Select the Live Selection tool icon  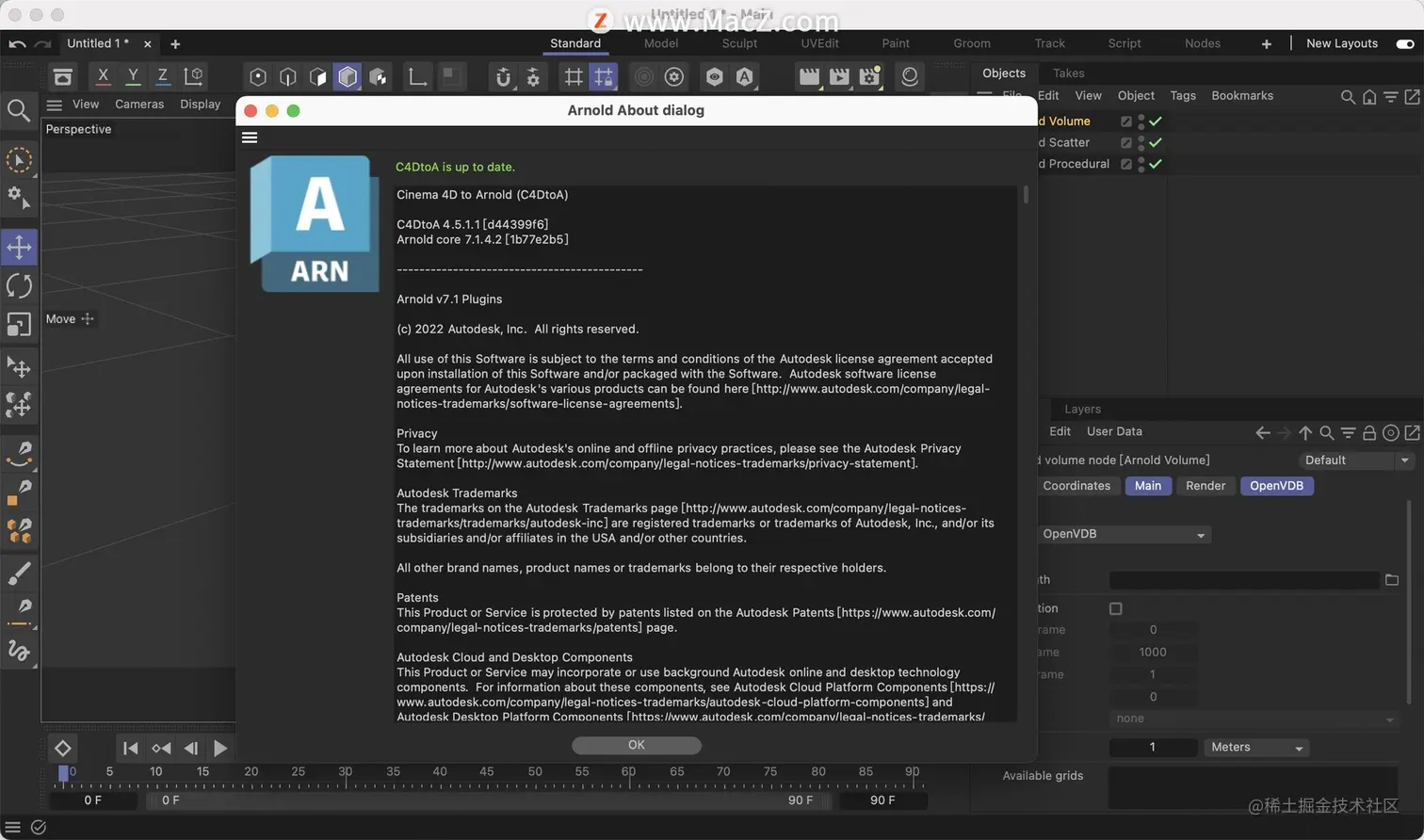tap(19, 160)
